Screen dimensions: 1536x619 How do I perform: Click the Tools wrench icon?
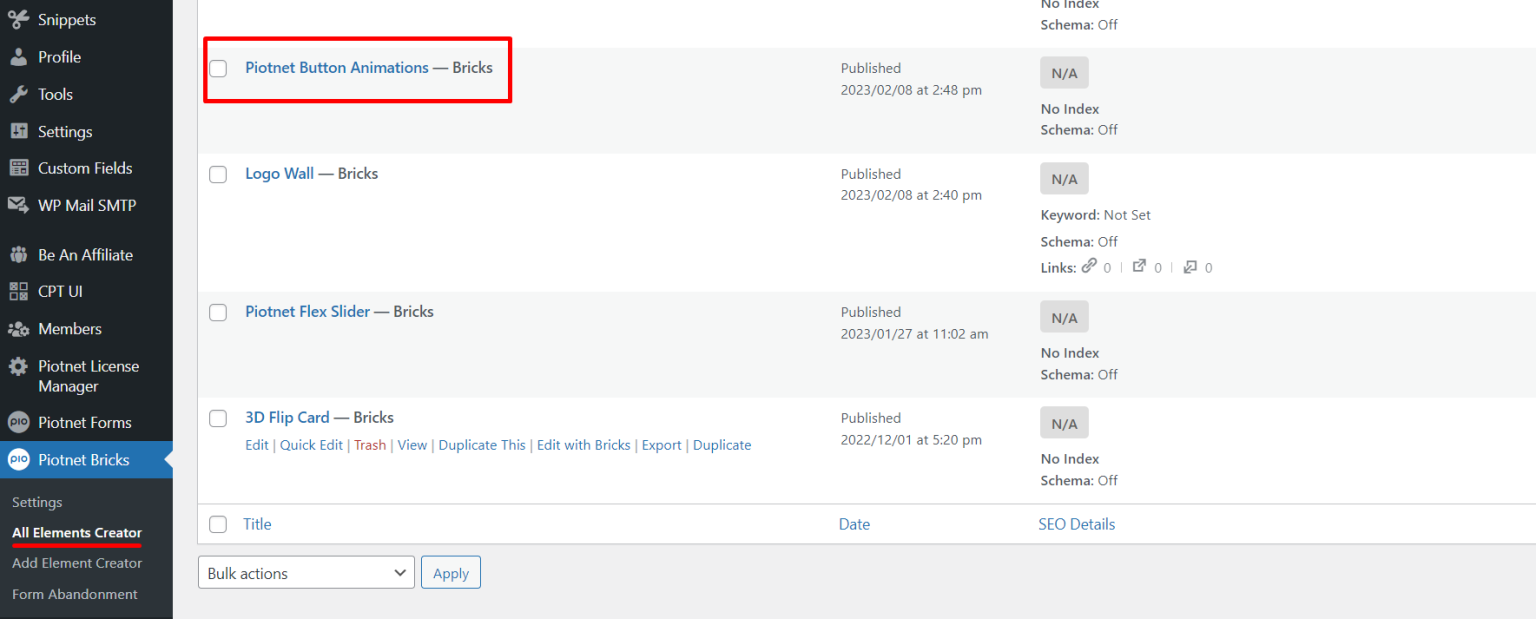[x=18, y=94]
